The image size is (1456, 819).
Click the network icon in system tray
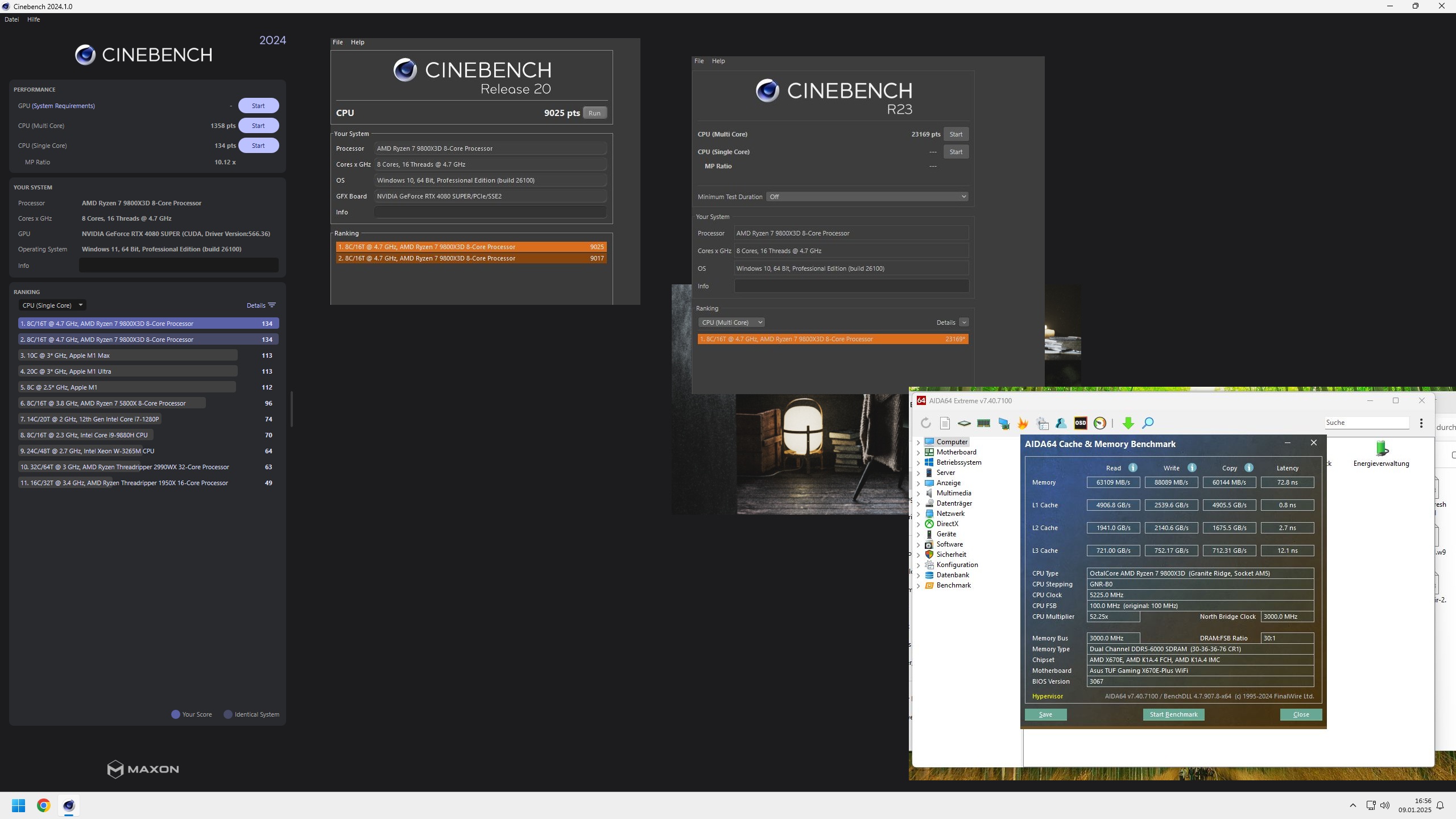1371,805
